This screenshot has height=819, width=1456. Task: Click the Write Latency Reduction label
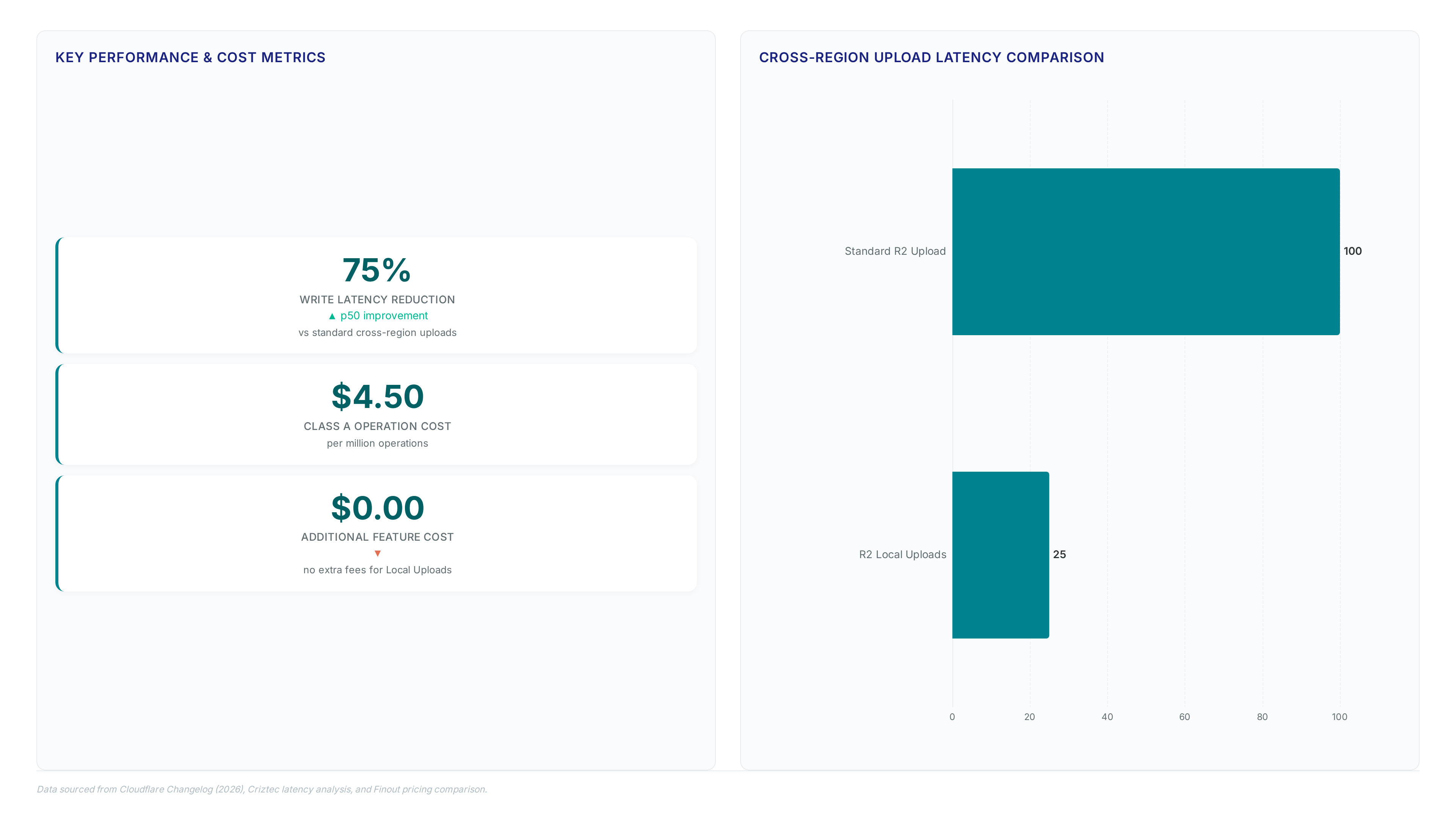pos(377,300)
